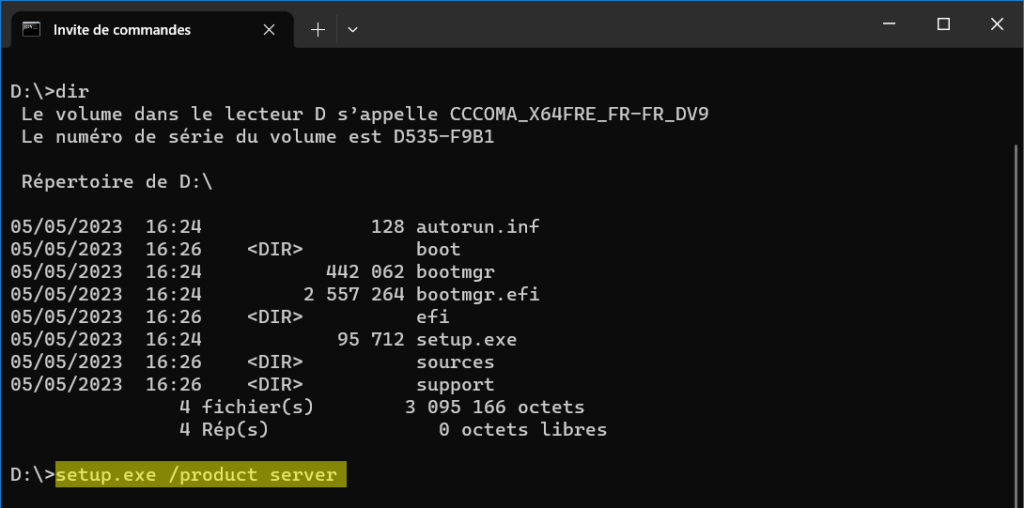Click the Command Prompt icon in the tab
The height and width of the screenshot is (508, 1024).
32,29
